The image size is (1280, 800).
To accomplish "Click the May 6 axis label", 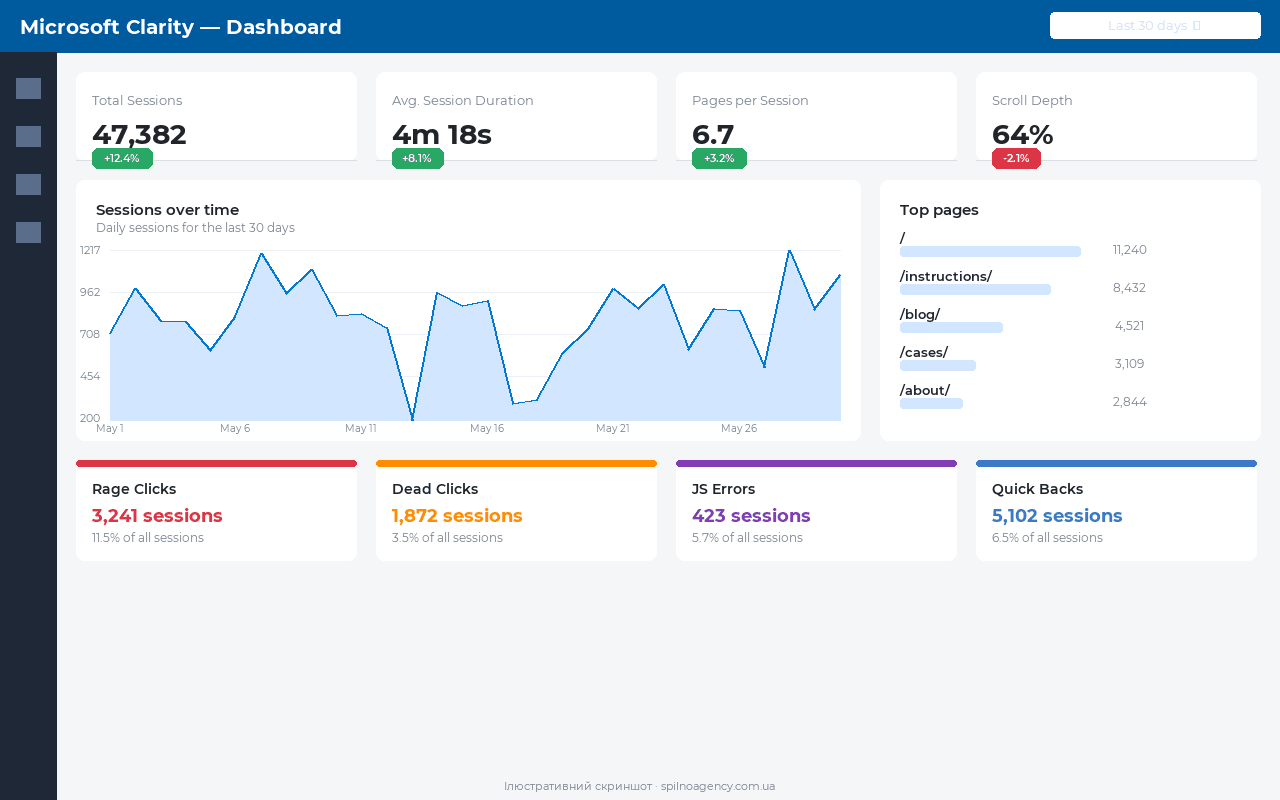I will (235, 428).
